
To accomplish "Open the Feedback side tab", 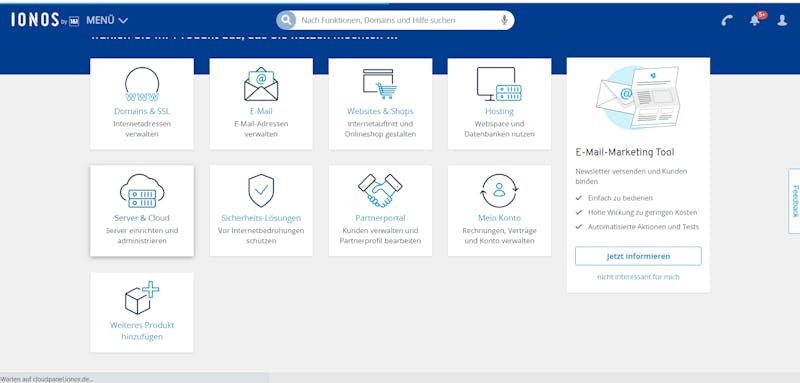I will pos(794,201).
